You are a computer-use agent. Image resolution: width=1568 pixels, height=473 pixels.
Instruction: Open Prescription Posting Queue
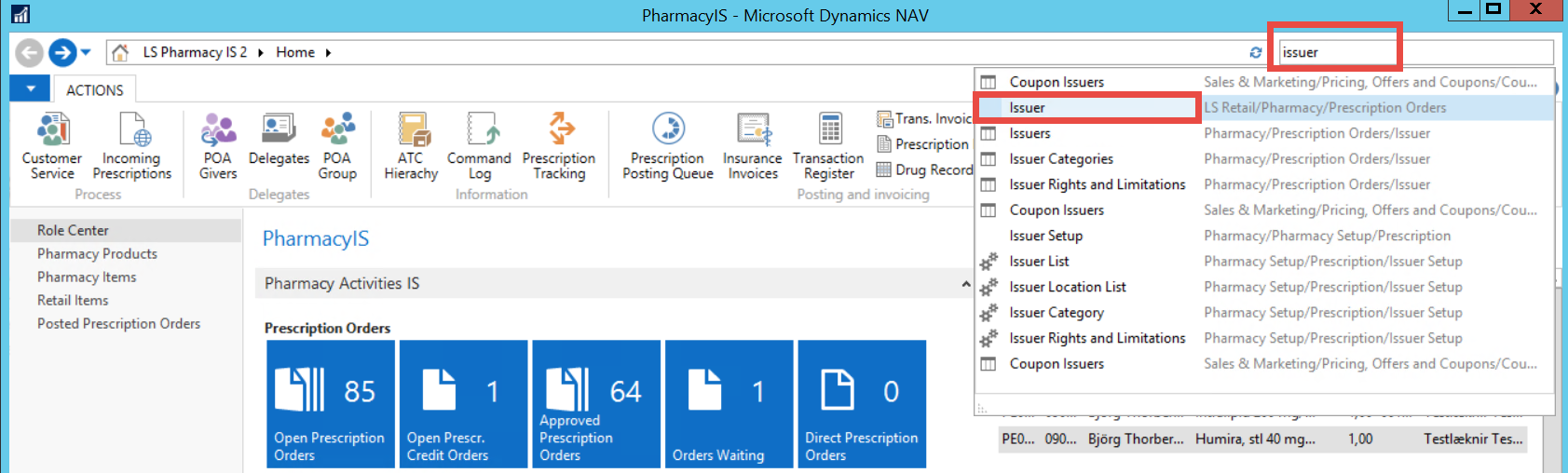coord(668,146)
